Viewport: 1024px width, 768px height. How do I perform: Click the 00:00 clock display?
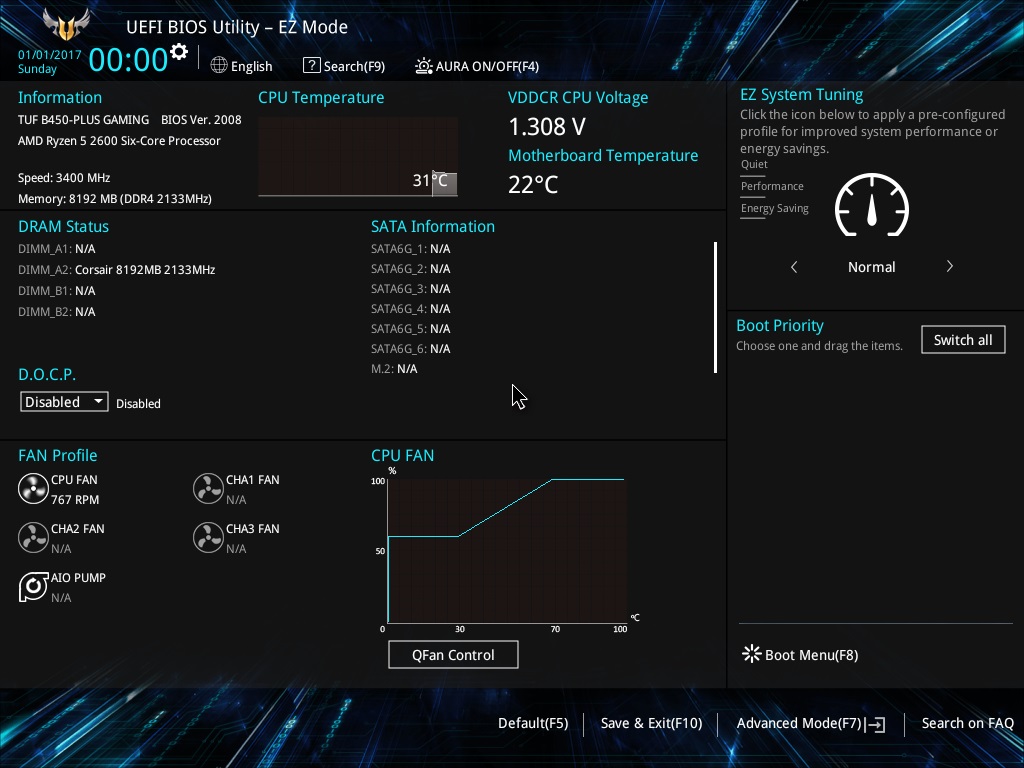coord(128,59)
